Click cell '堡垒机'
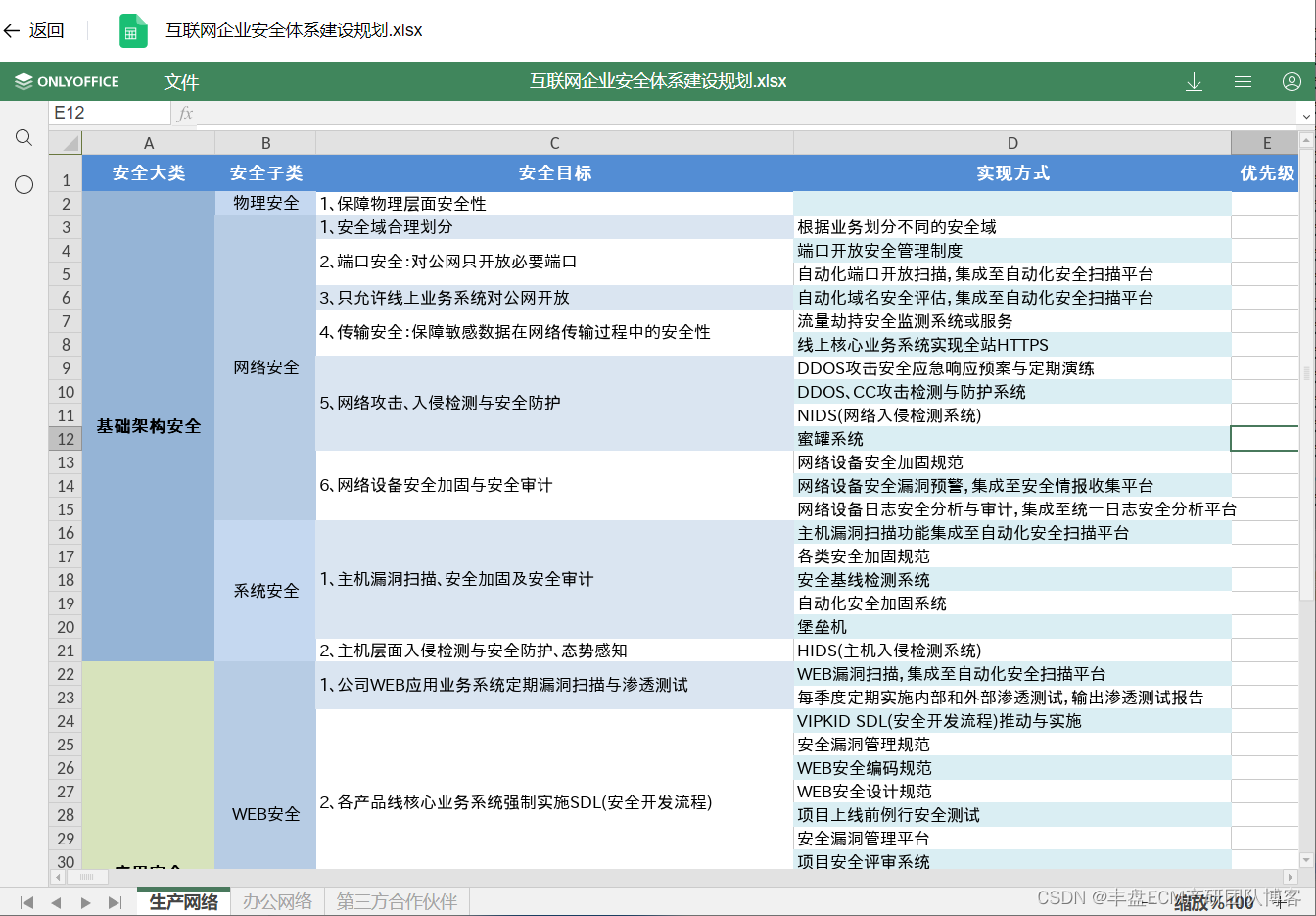This screenshot has height=916, width=1316. pyautogui.click(x=1012, y=627)
